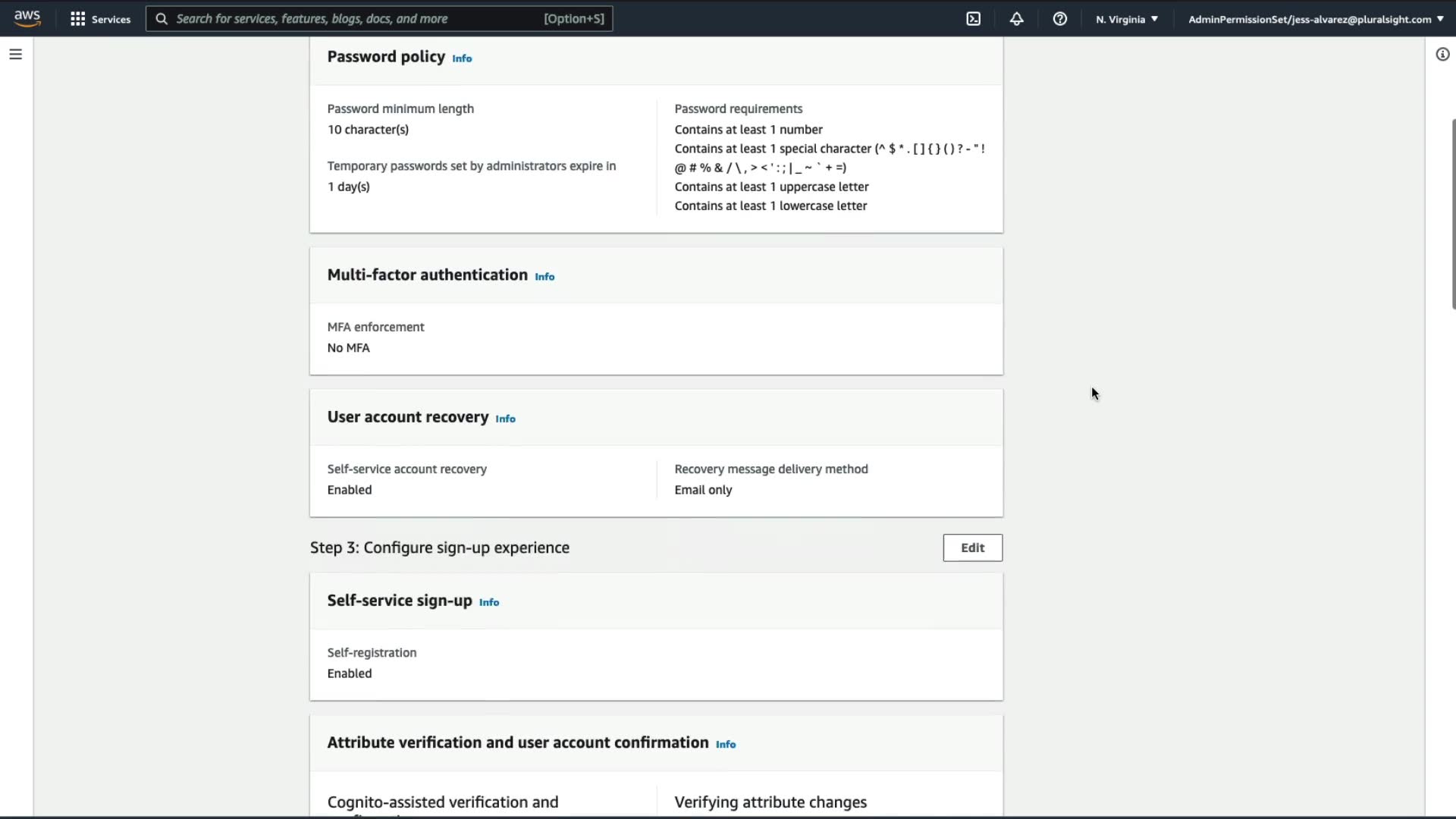1456x819 pixels.
Task: Click the search magnifier icon
Action: coord(162,19)
